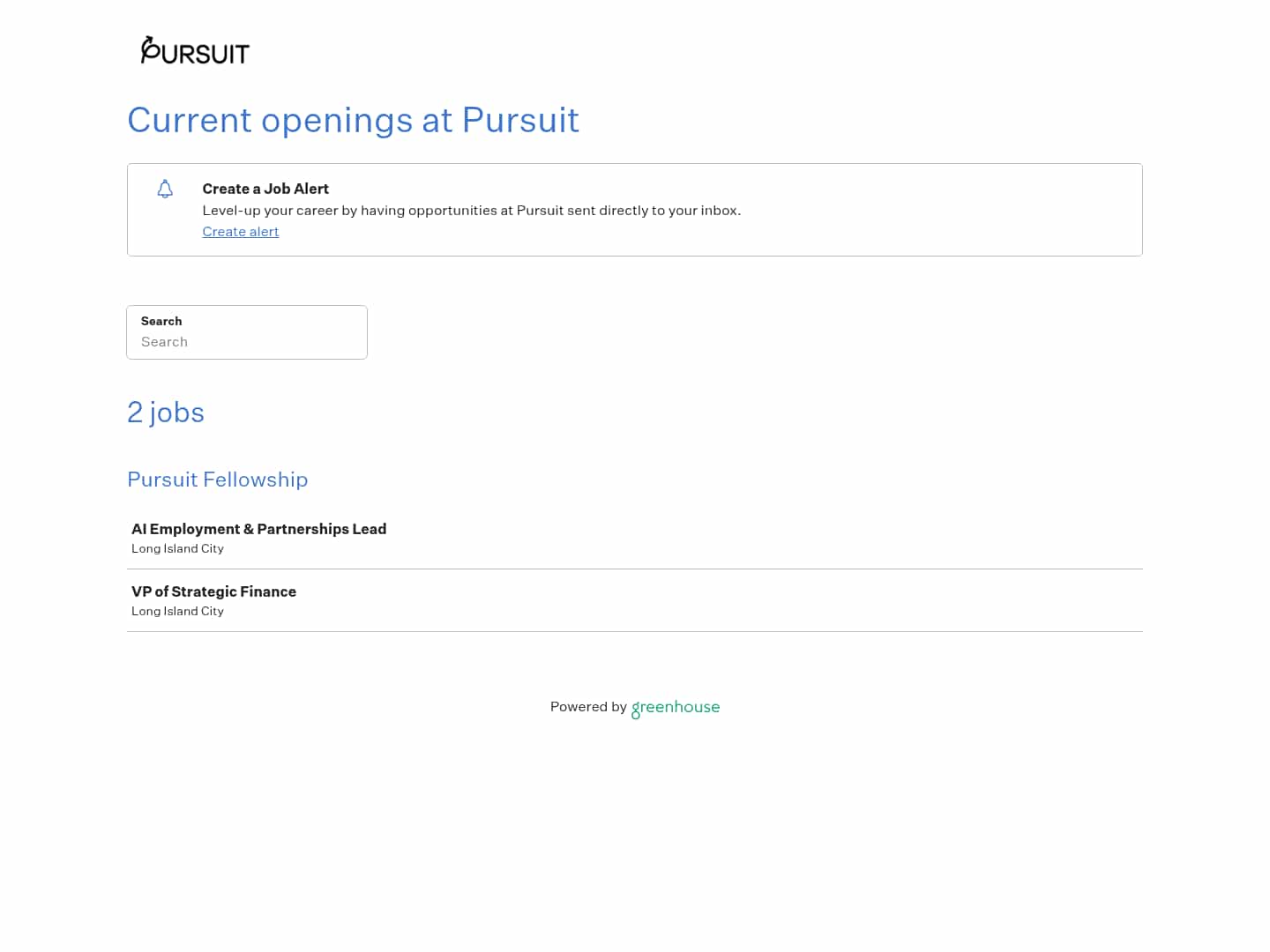Click the word Pursuit in alert description

[x=539, y=211]
